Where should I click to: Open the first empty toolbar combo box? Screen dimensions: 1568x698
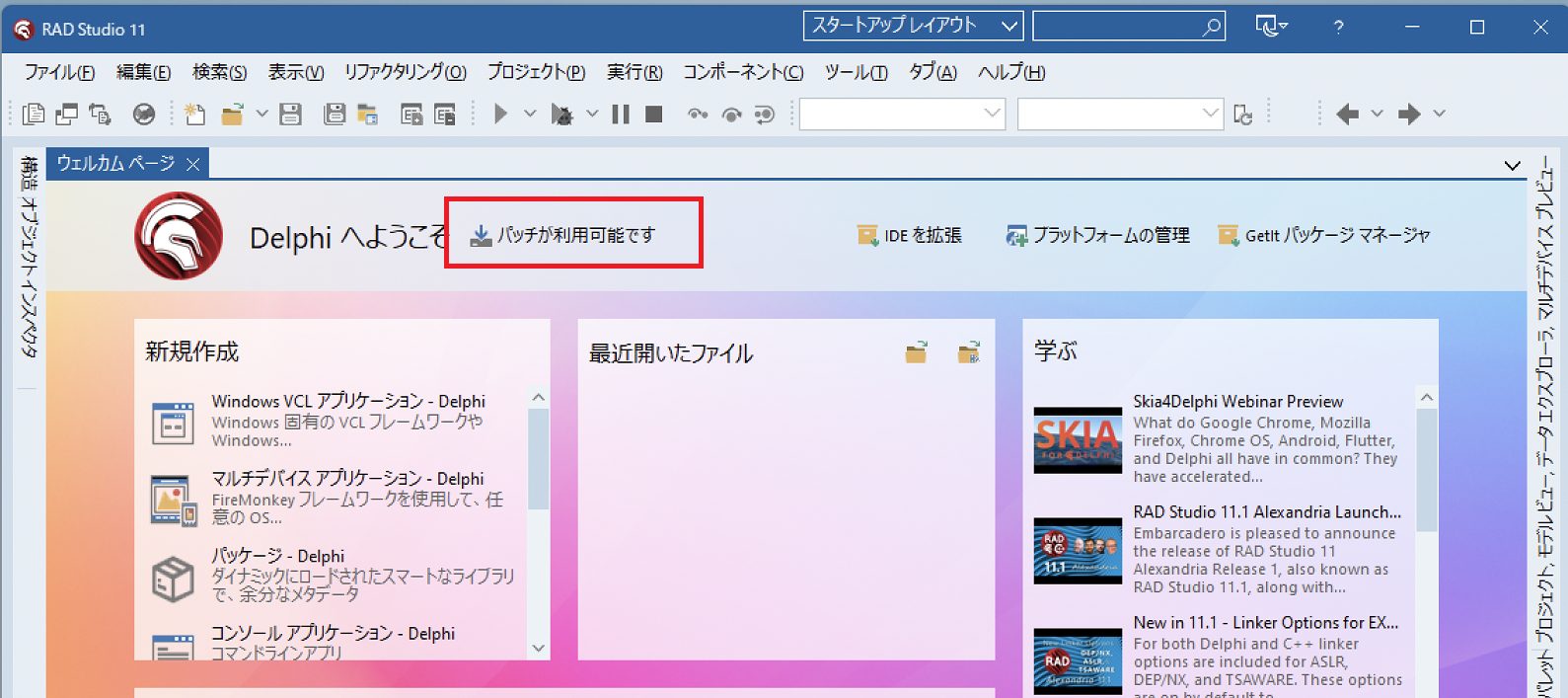click(902, 115)
